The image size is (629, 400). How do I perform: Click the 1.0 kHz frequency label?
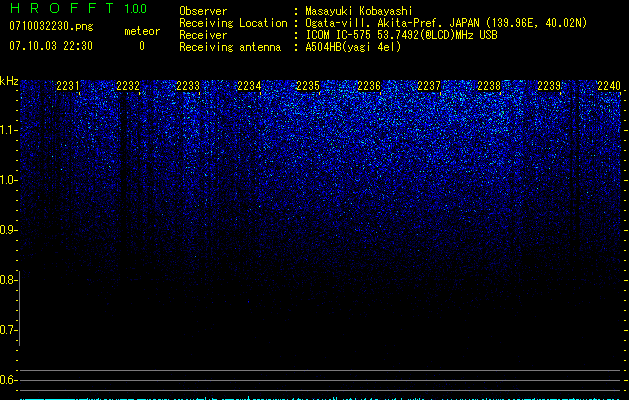pyautogui.click(x=8, y=180)
